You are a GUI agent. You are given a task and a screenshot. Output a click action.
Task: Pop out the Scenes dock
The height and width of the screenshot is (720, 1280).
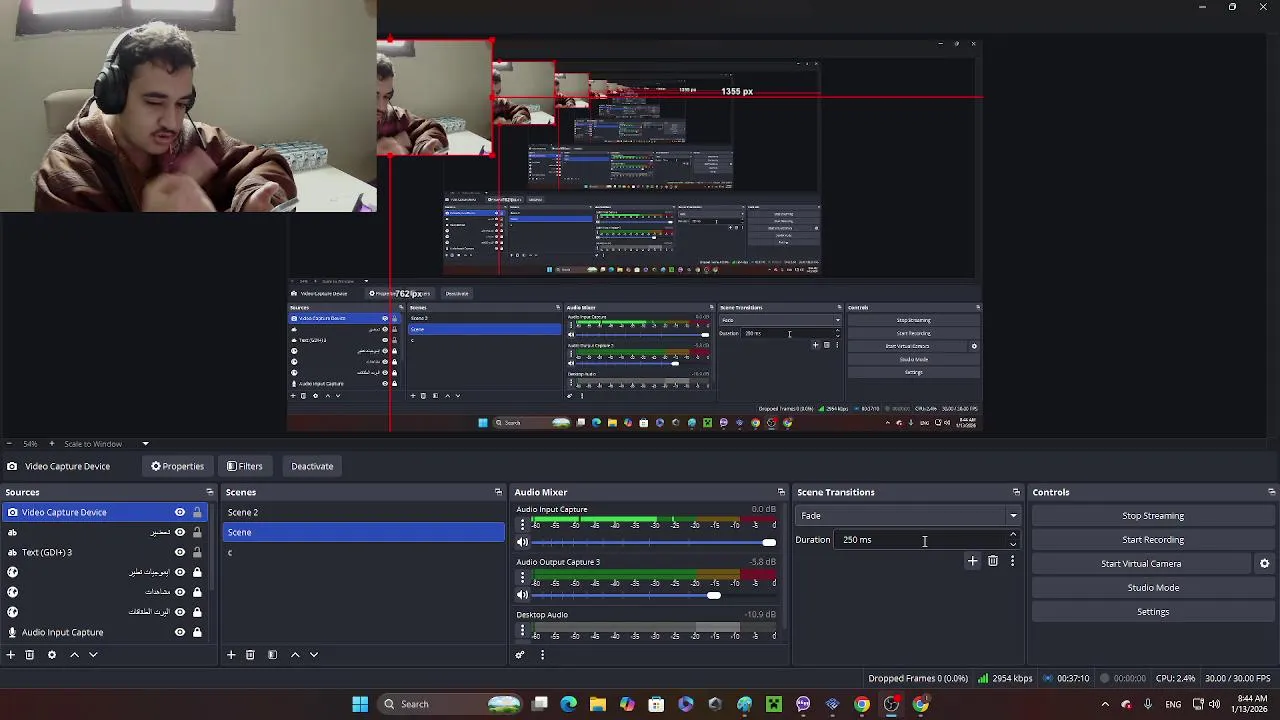point(498,492)
